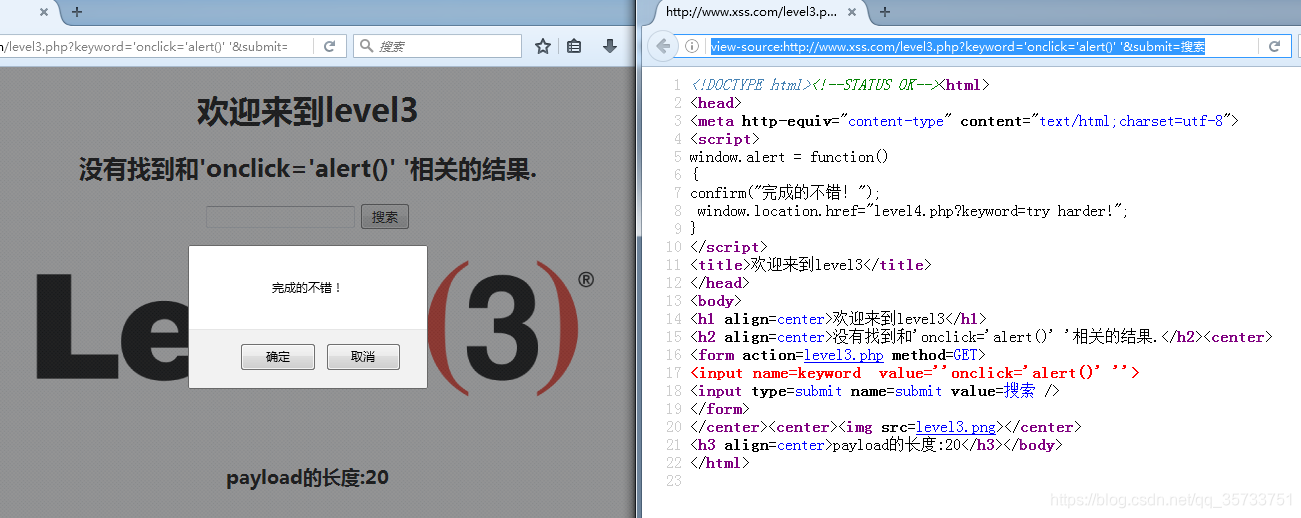Open the level3.png link in the source

(956, 427)
